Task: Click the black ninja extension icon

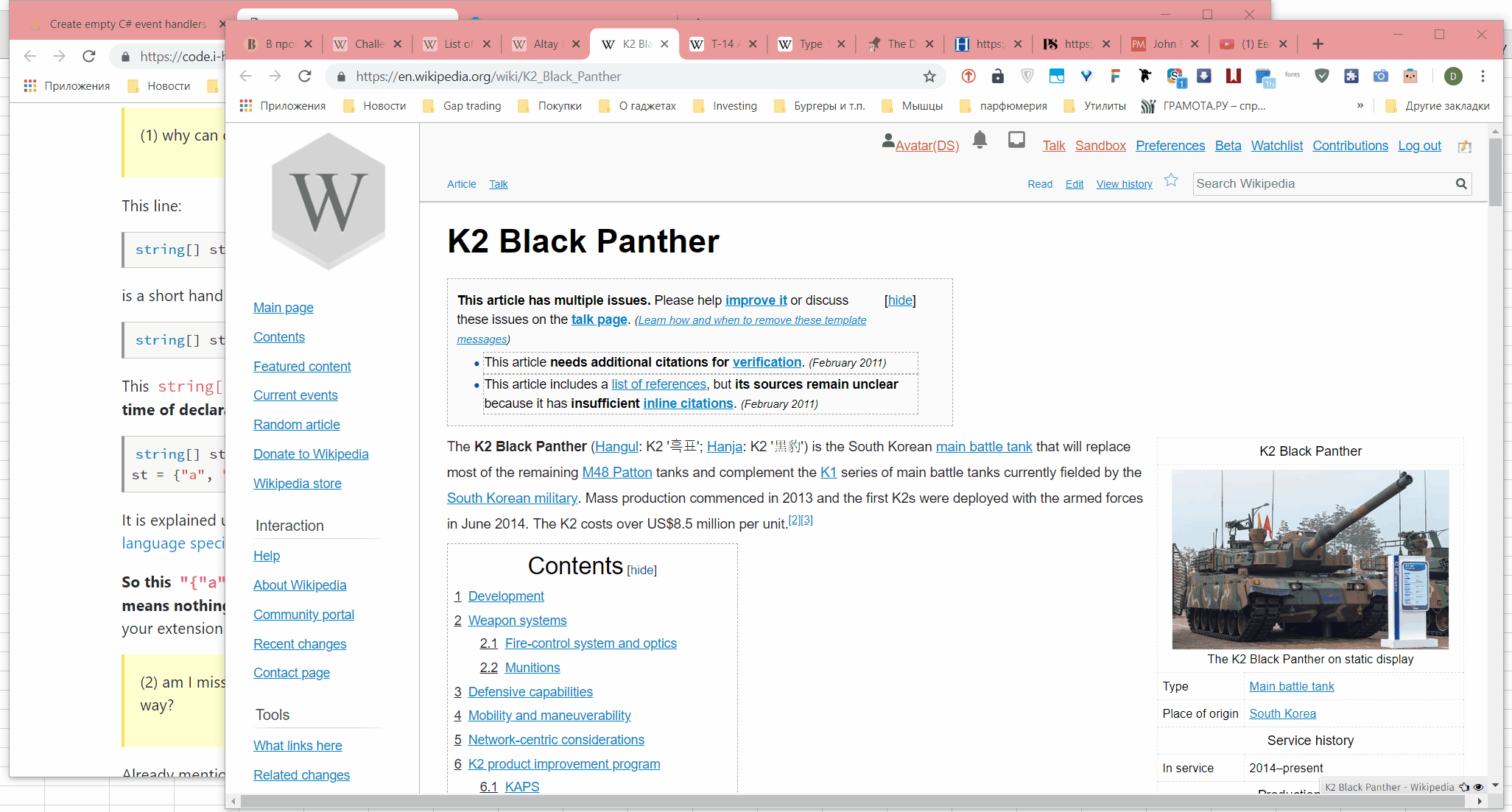Action: (1145, 76)
